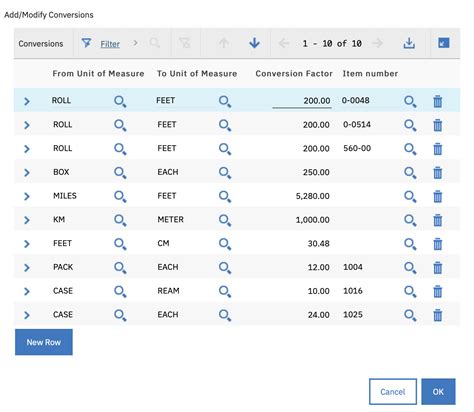The height and width of the screenshot is (412, 474).
Task: Click the To Unit of Measure header
Action: point(197,74)
